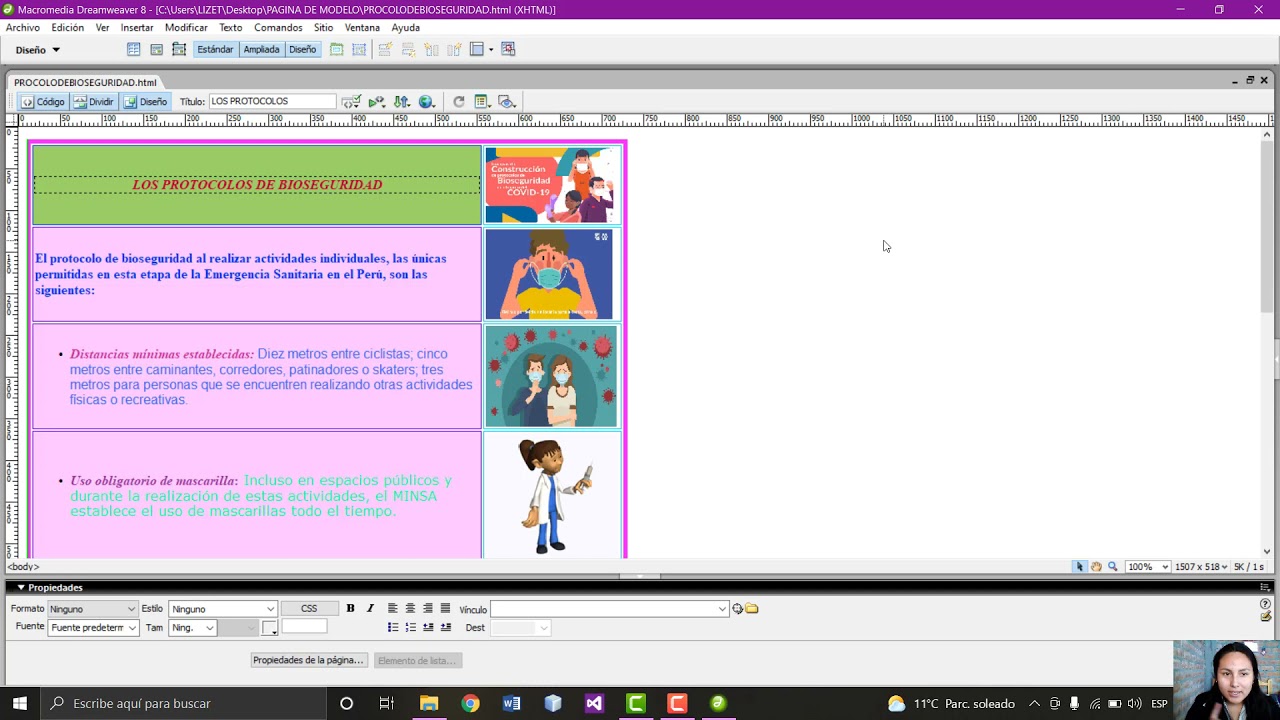This screenshot has width=1280, height=720.
Task: Open the Ventana menu
Action: pos(362,28)
